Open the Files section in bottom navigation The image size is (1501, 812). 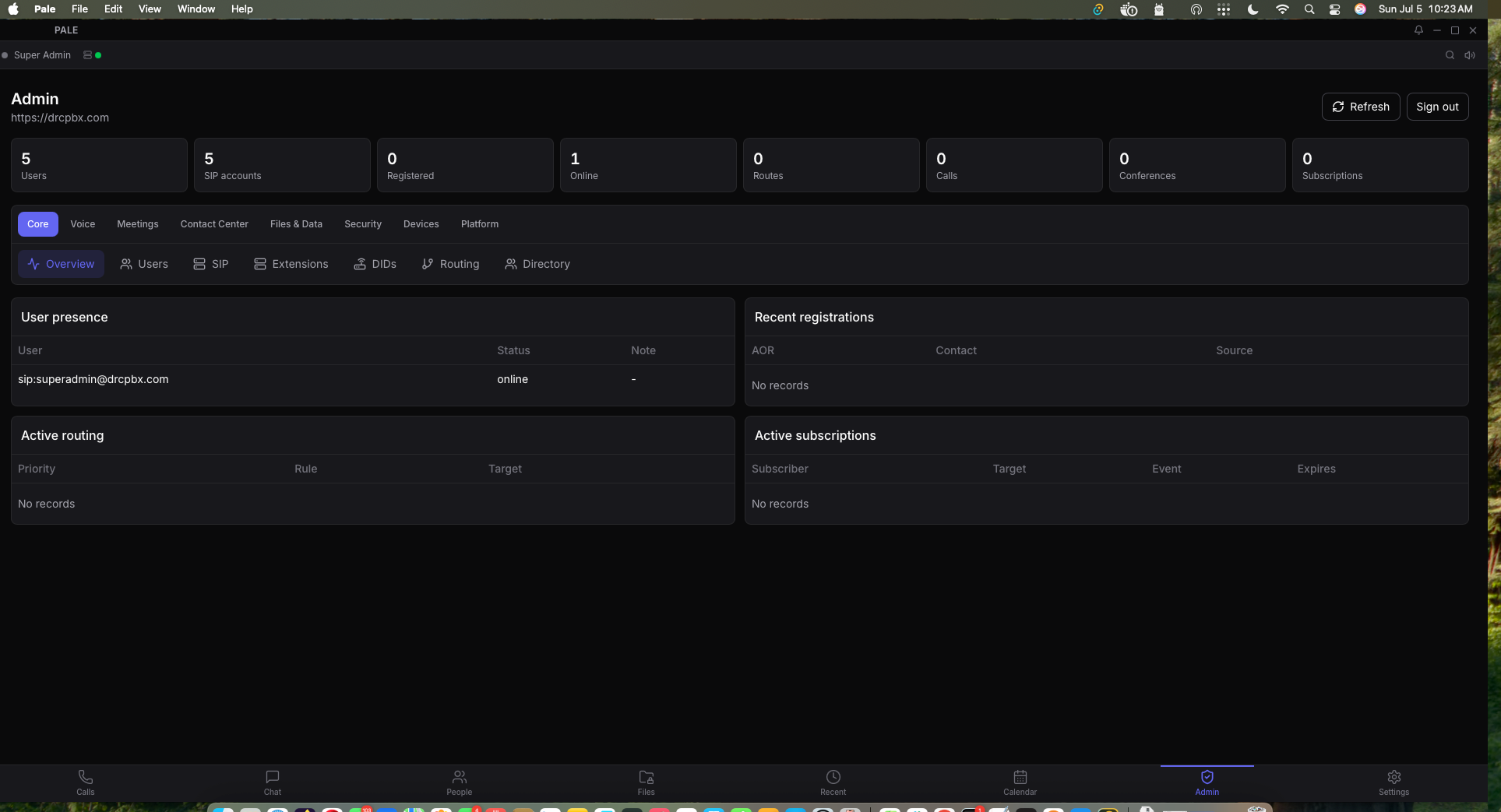[647, 782]
